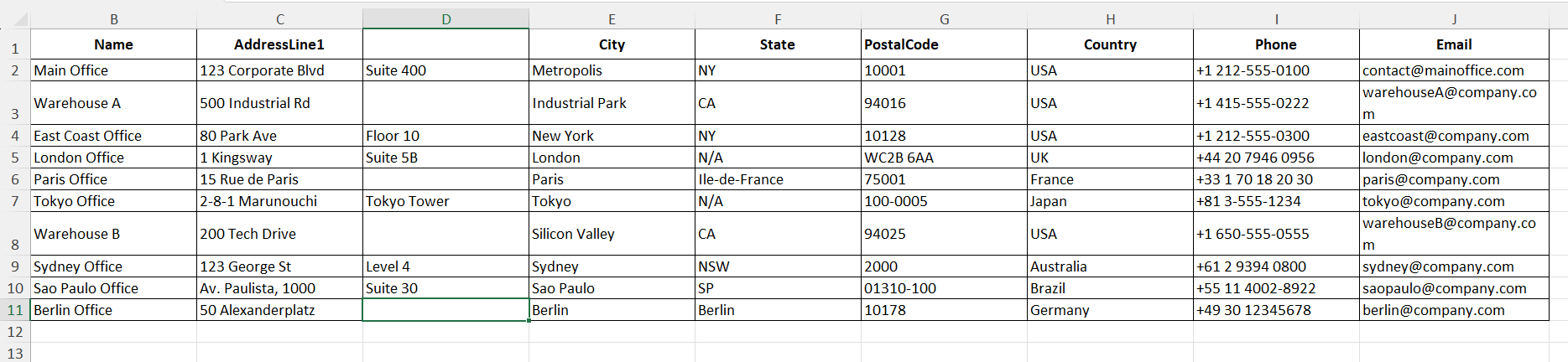Click the empty header cell D1

445,44
